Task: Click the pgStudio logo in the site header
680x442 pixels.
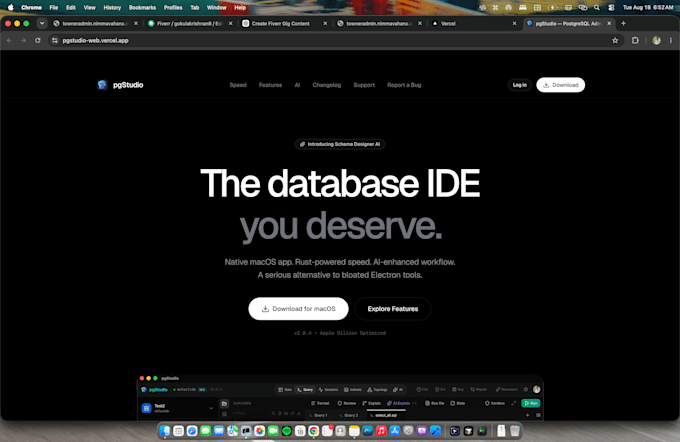Action: (x=120, y=85)
